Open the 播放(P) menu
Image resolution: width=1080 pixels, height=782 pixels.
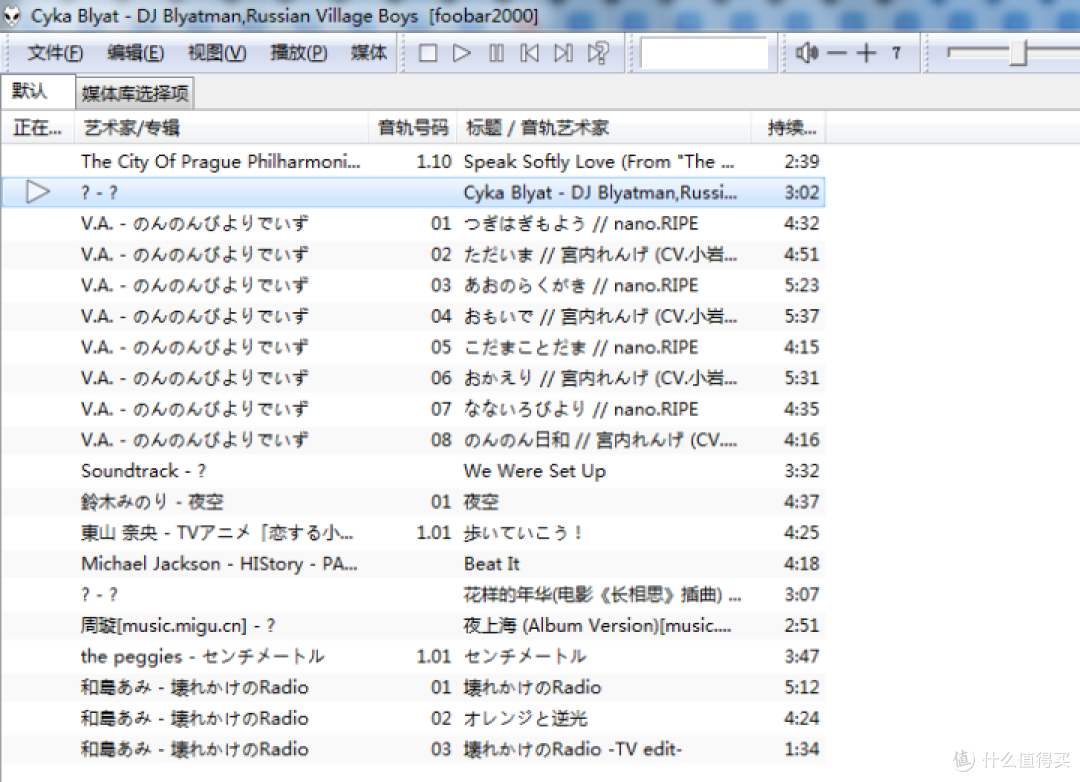[x=298, y=52]
